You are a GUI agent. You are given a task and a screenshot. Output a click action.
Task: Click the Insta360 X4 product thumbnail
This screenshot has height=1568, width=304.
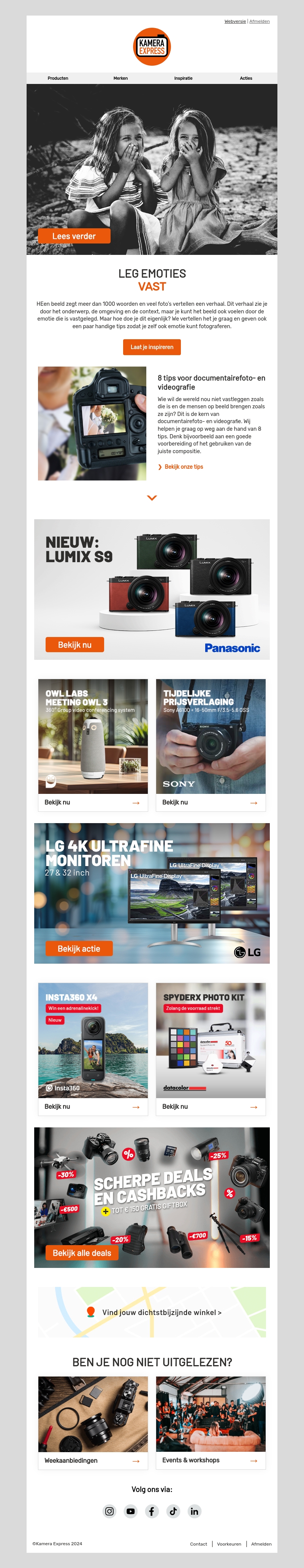click(93, 1040)
